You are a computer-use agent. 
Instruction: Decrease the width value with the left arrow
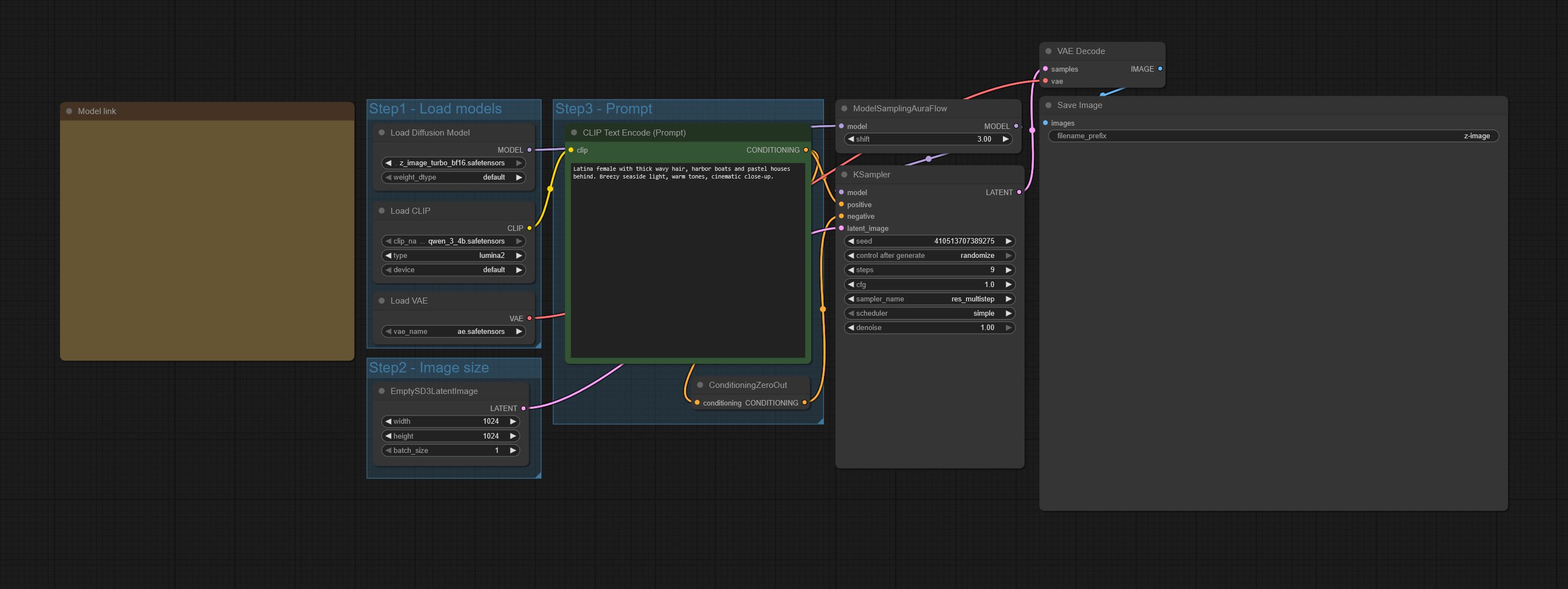click(388, 422)
